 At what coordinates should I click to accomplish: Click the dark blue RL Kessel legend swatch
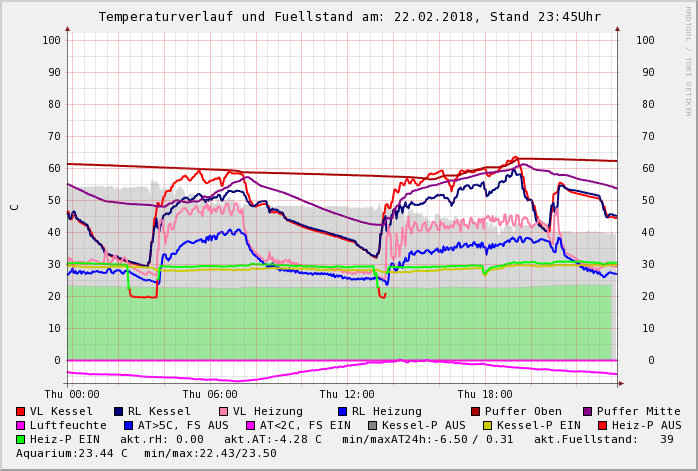pyautogui.click(x=118, y=411)
